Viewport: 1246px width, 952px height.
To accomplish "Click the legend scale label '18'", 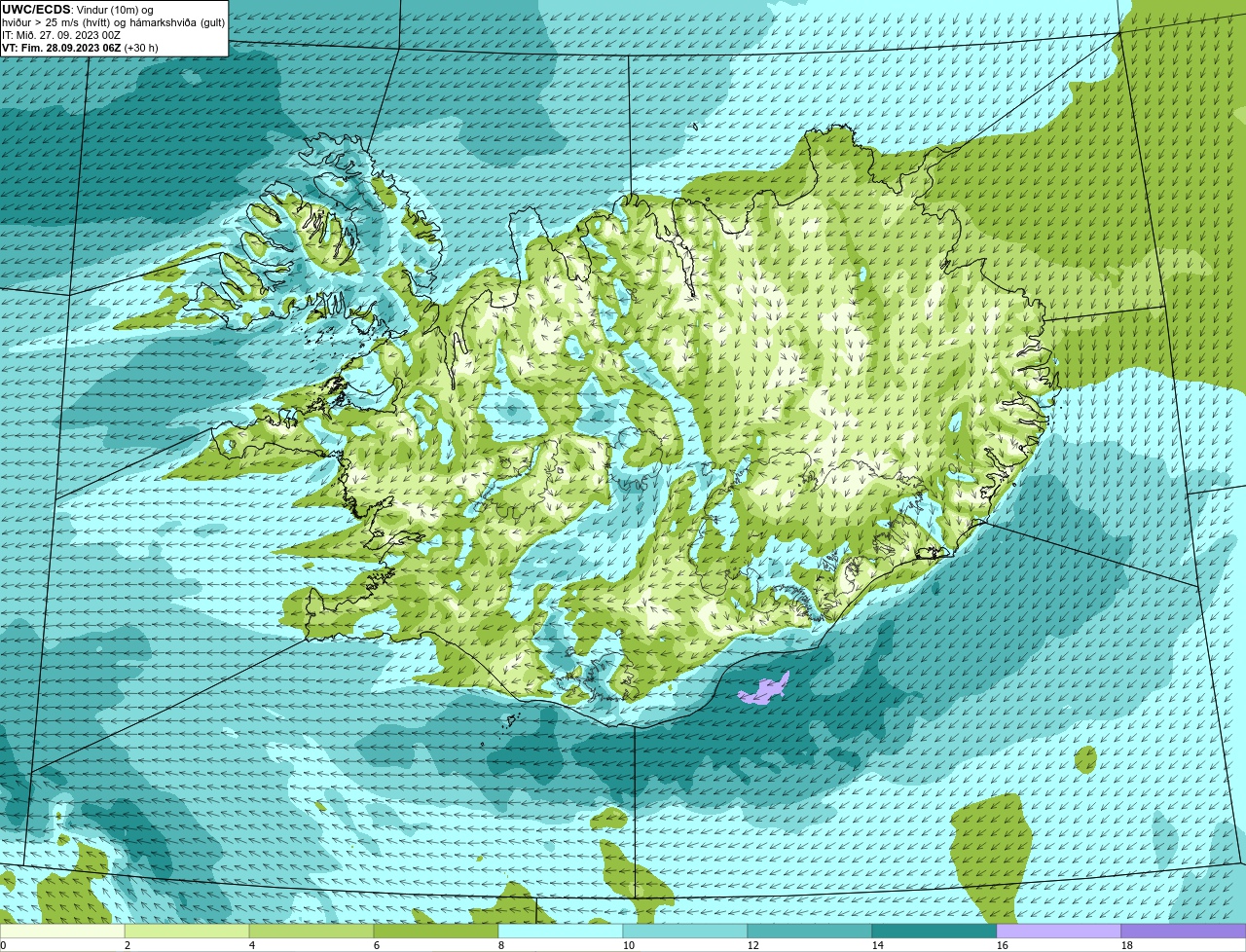I will pyautogui.click(x=1126, y=945).
